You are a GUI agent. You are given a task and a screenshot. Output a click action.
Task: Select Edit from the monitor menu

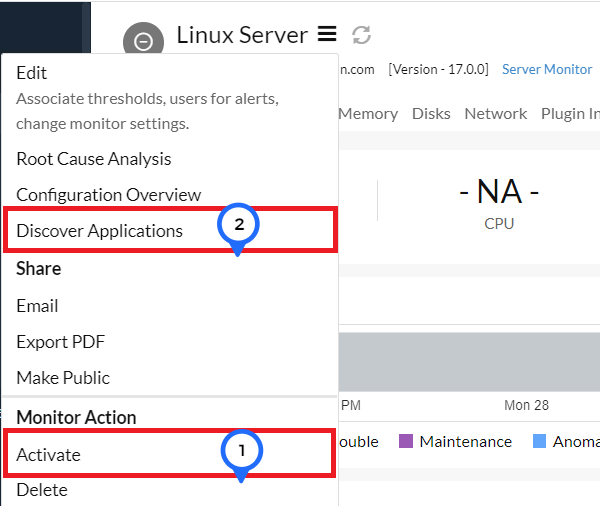(32, 73)
